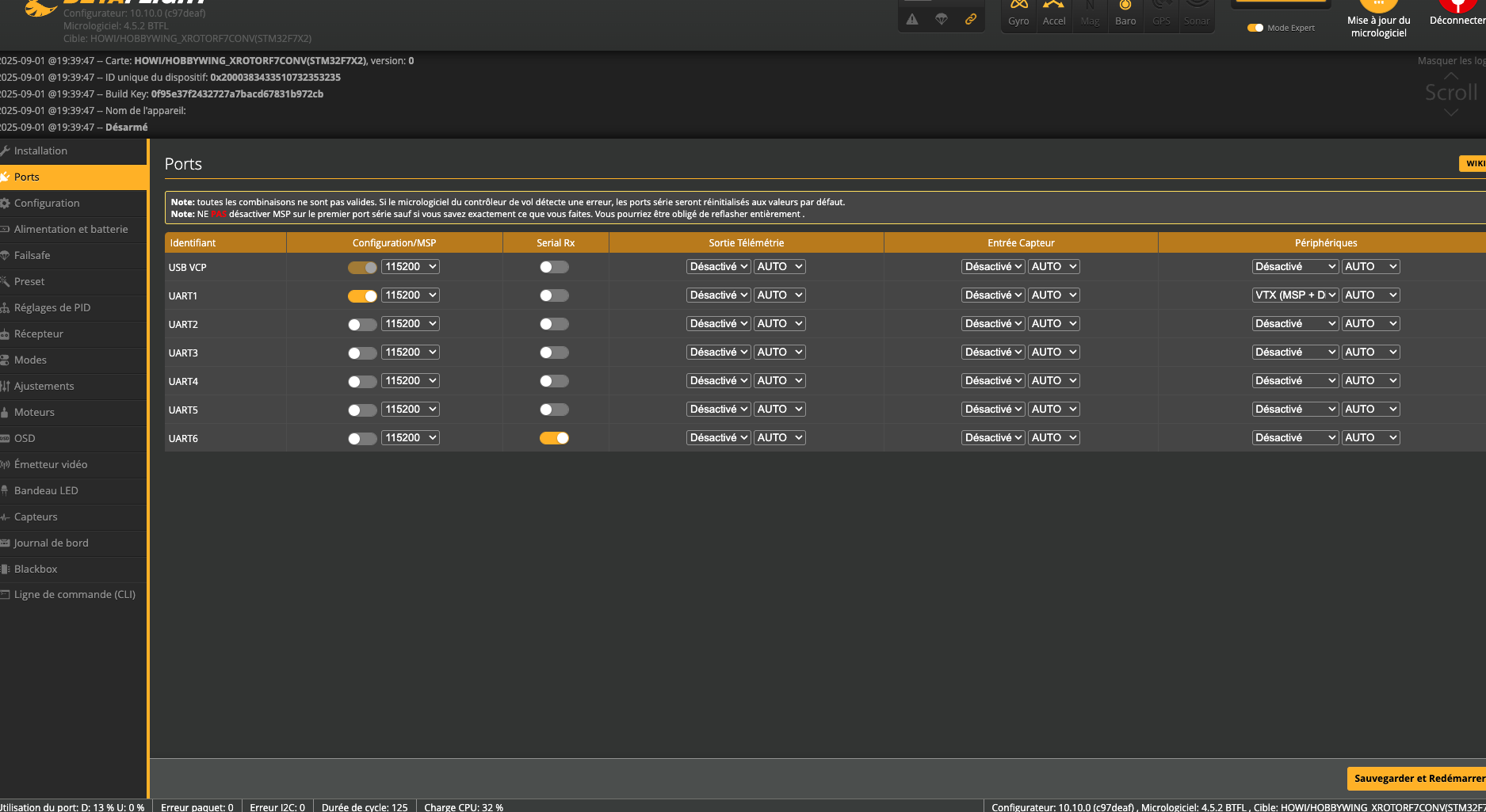The width and height of the screenshot is (1486, 812).
Task: Switch to Réglages de PID tab
Action: 52,307
